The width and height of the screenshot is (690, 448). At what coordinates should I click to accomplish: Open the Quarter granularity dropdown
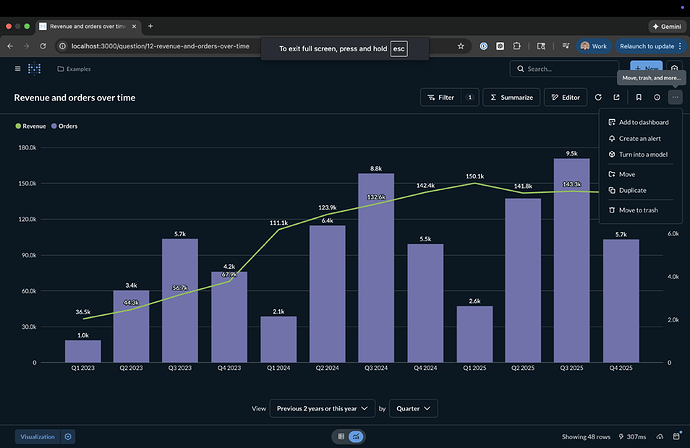[413, 408]
